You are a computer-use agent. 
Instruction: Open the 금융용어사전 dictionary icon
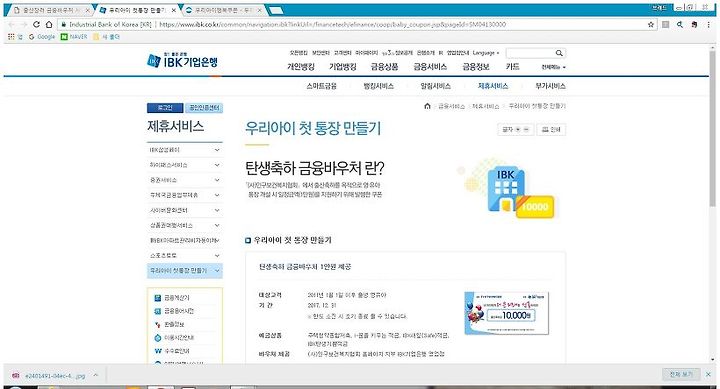click(x=158, y=311)
